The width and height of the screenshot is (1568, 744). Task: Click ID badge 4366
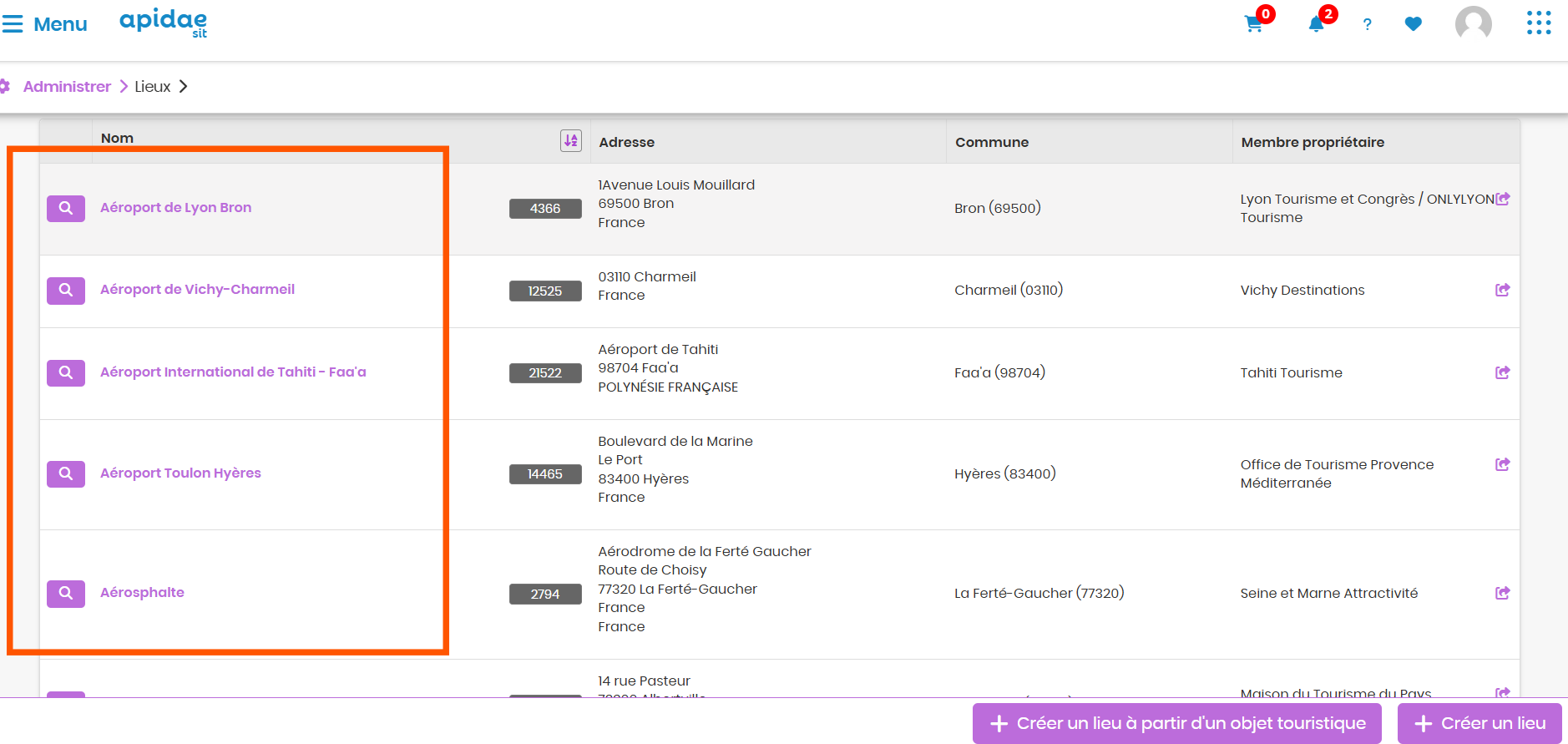pos(545,208)
